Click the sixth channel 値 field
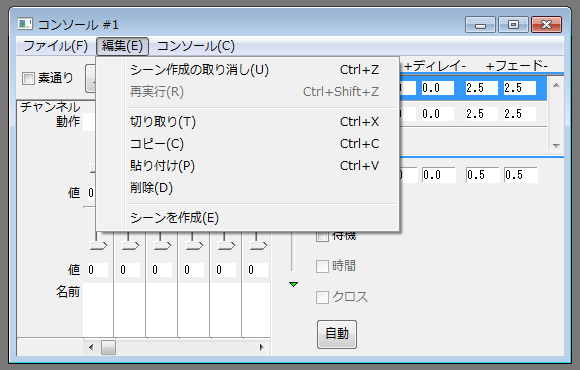This screenshot has height=370, width=580. click(257, 270)
